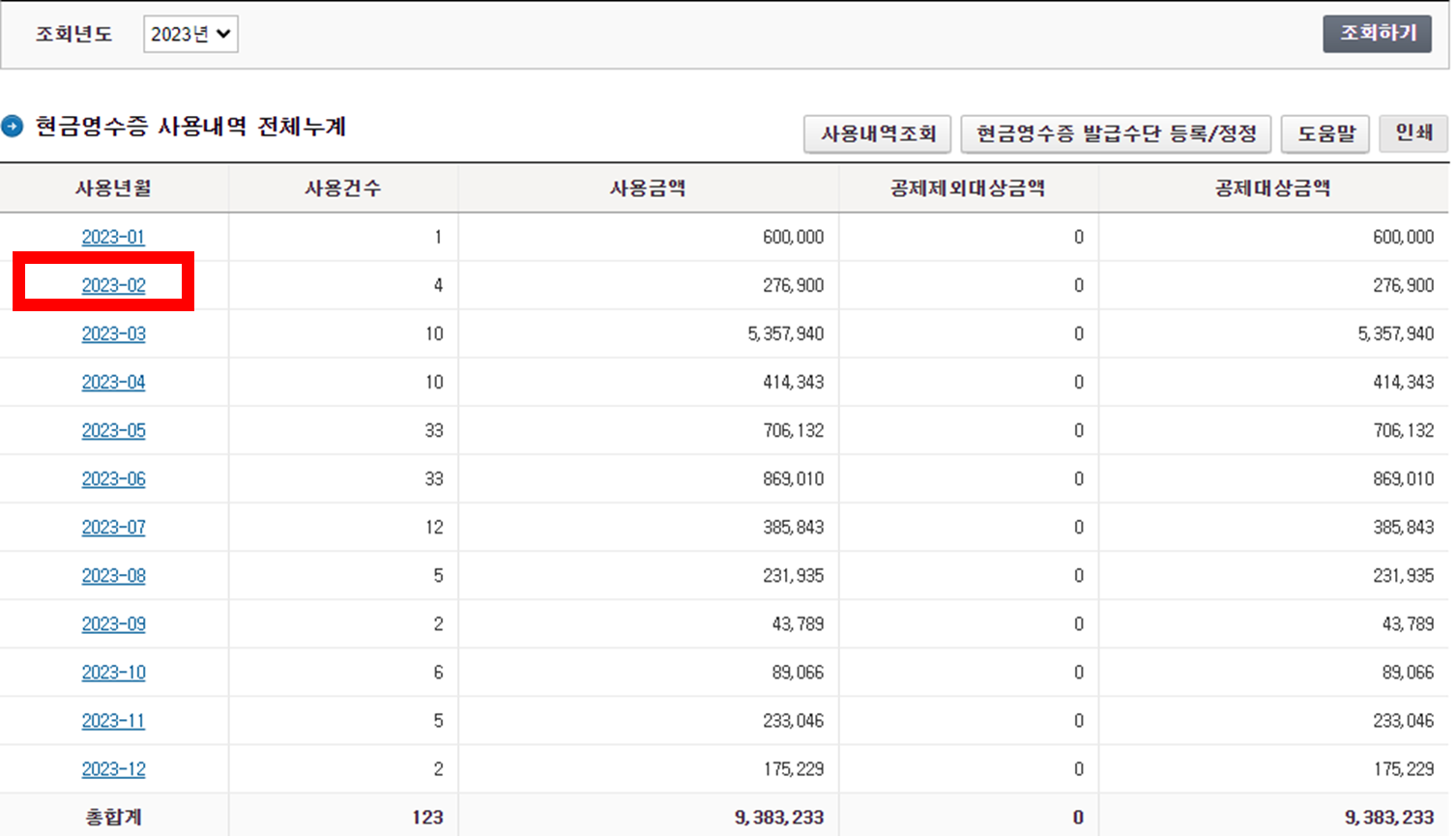Click 2023-11 공제대상금액 value 233,046
Screen dimensions: 1456x836
tap(1403, 720)
